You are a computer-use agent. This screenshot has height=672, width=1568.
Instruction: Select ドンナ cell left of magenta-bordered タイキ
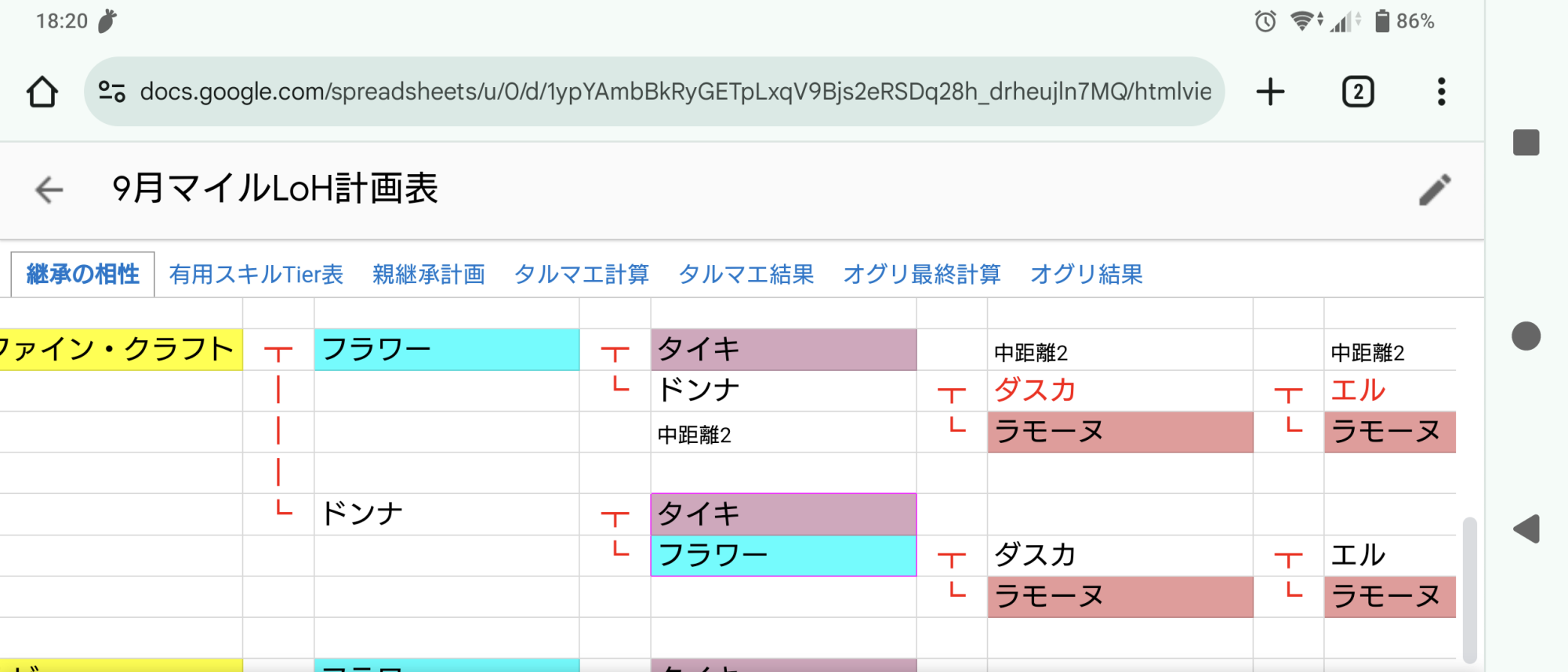(x=447, y=514)
